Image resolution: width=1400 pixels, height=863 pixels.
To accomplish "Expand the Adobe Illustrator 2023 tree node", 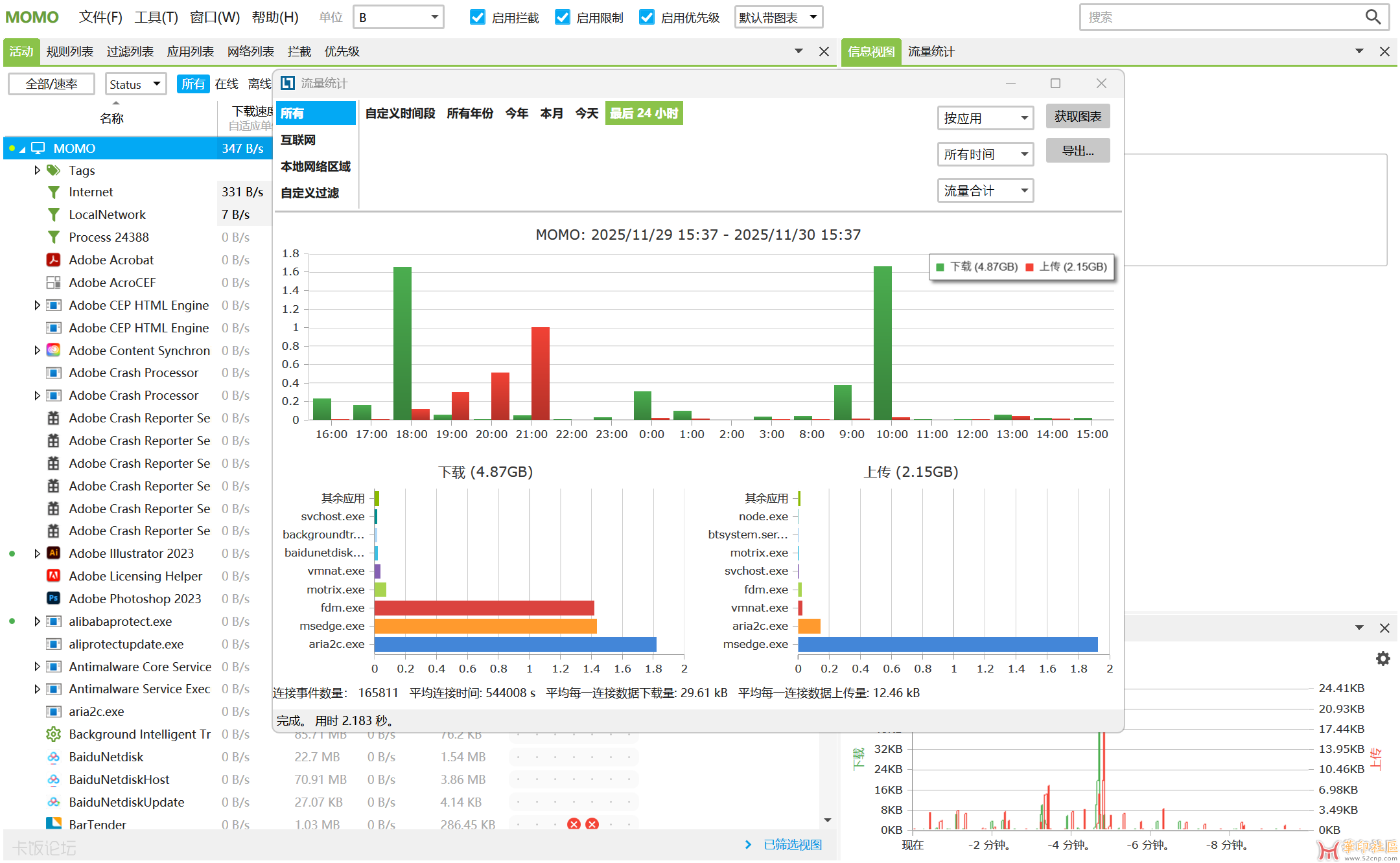I will [37, 553].
